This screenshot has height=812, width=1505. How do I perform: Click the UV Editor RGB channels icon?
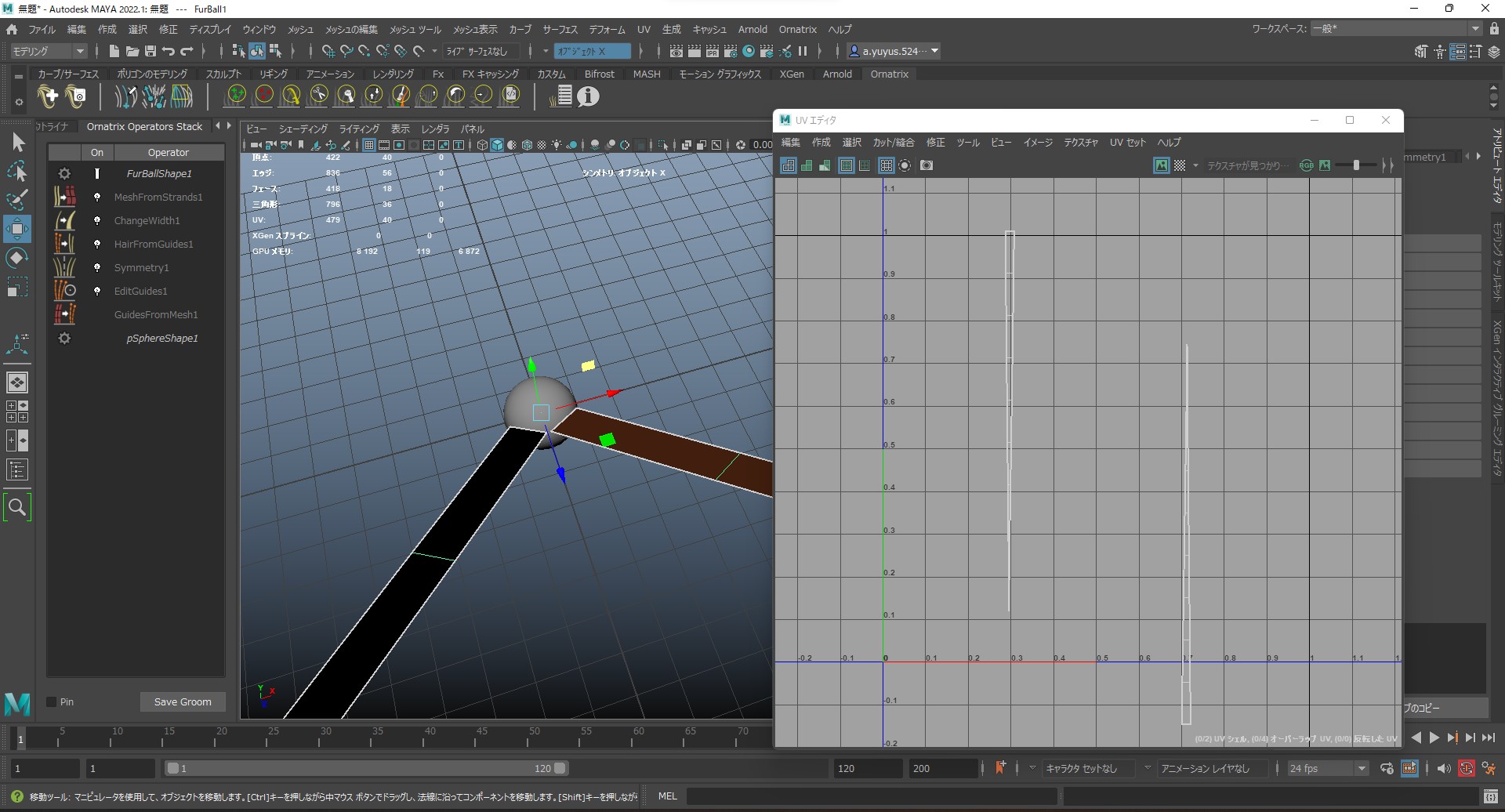(x=1307, y=165)
